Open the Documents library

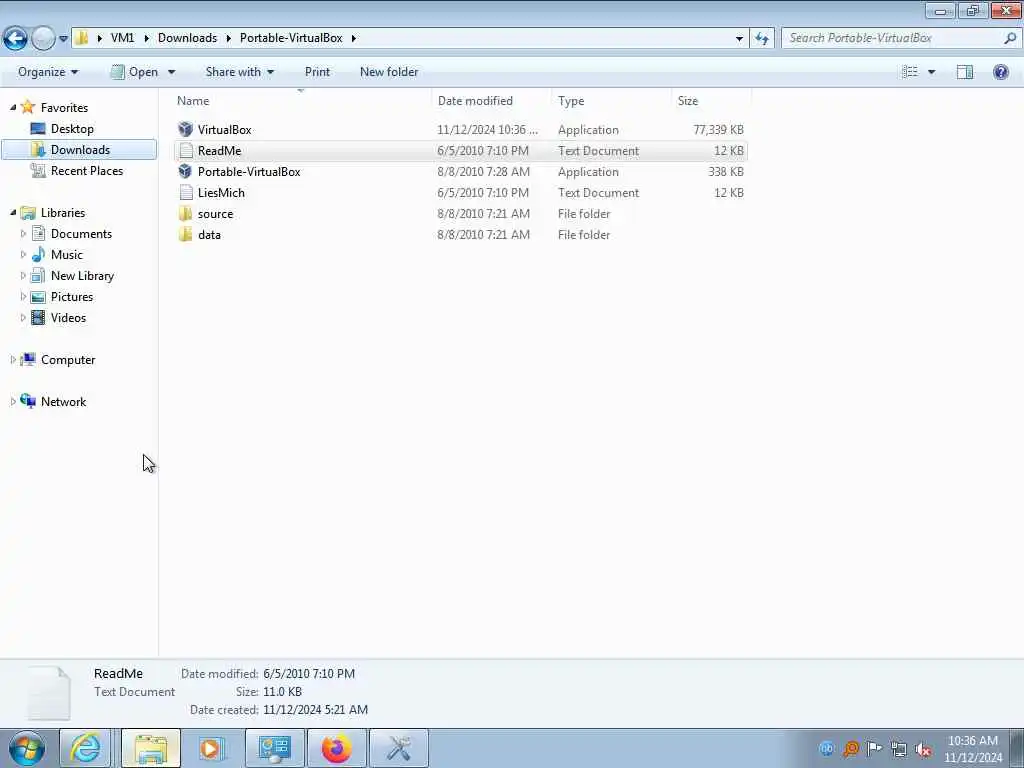point(81,233)
